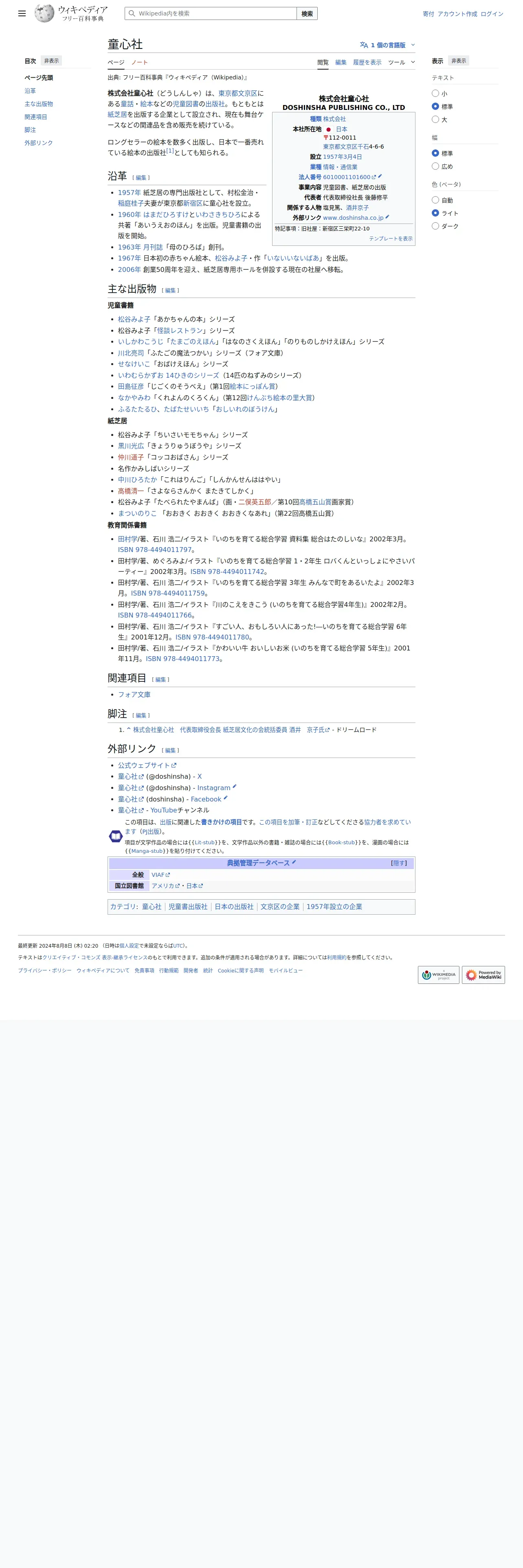This screenshot has width=523, height=1568.
Task: Select light color mode
Action: [435, 213]
